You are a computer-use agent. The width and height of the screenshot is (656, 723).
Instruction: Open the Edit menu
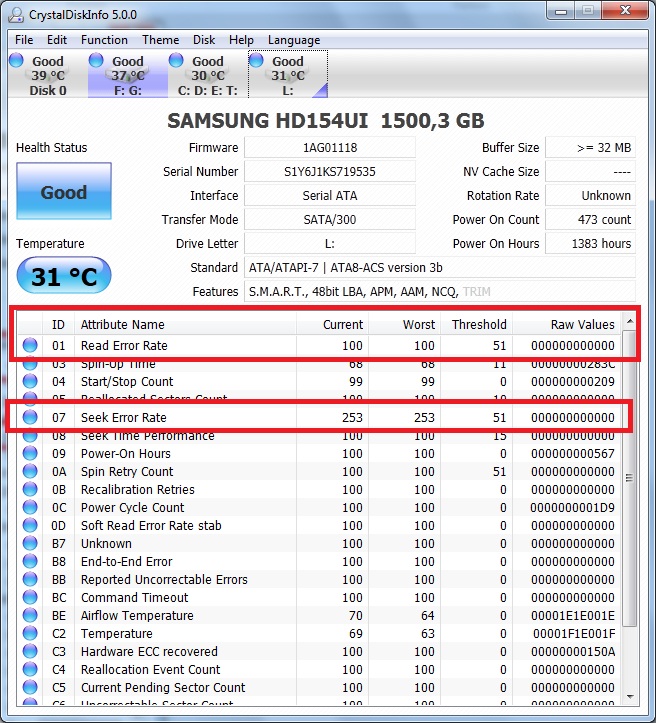[x=57, y=40]
